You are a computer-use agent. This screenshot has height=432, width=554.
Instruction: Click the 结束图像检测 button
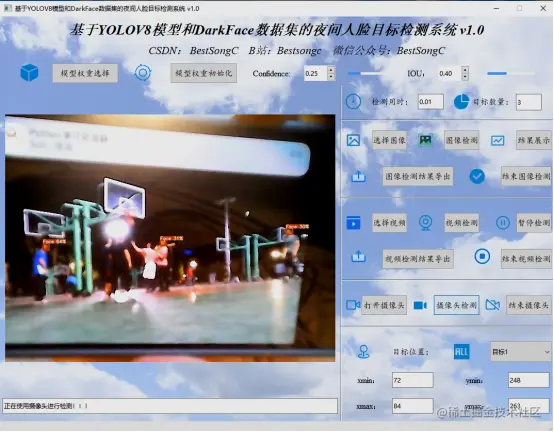click(x=526, y=176)
